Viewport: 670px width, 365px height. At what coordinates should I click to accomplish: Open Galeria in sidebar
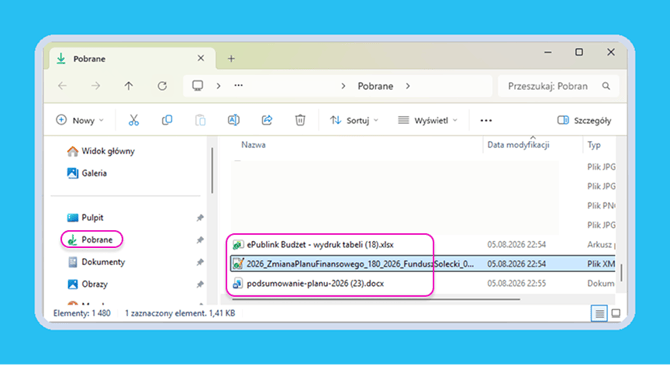(87, 174)
